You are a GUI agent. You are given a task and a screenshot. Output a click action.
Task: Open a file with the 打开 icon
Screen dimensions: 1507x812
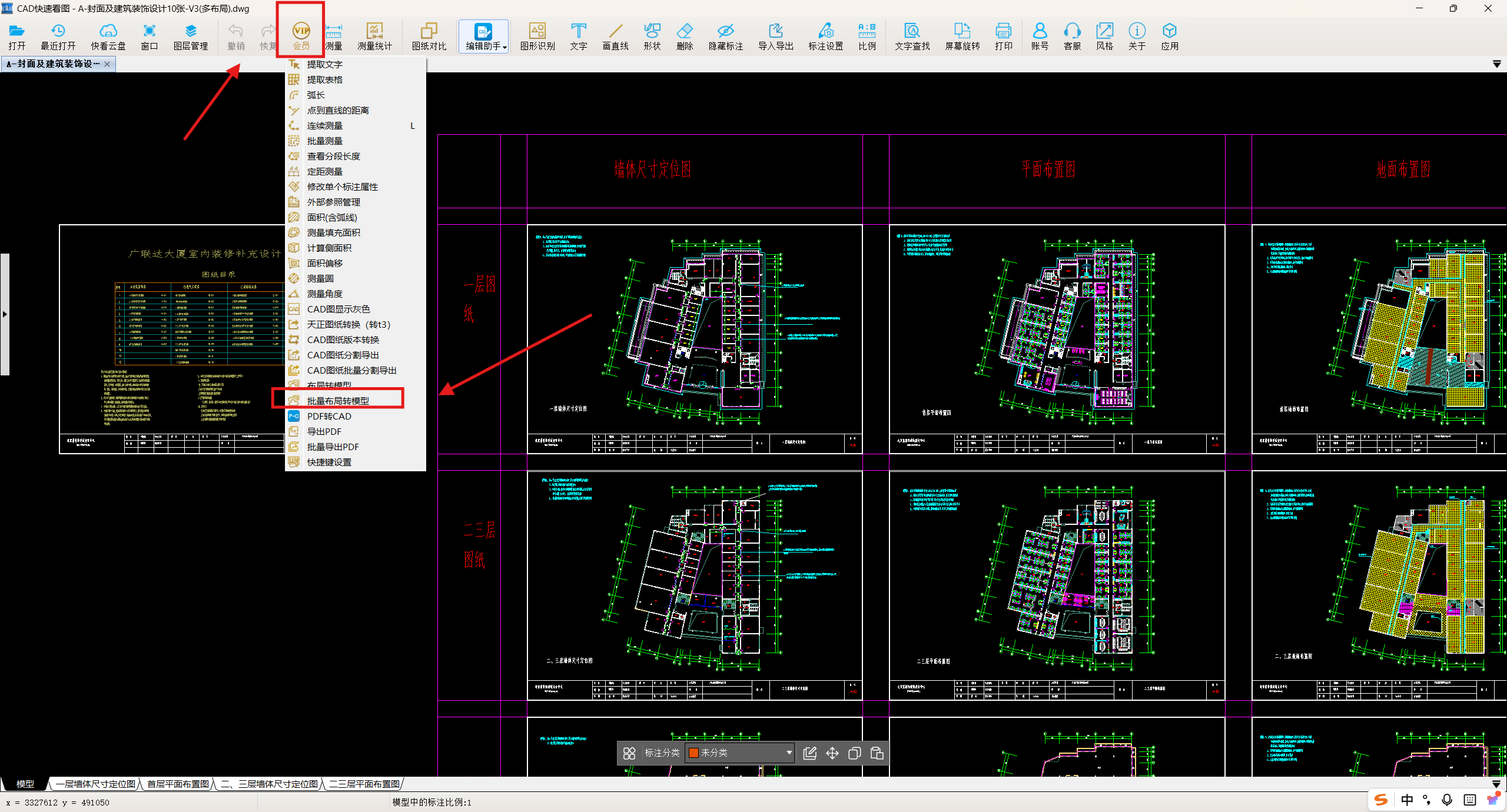coord(16,36)
